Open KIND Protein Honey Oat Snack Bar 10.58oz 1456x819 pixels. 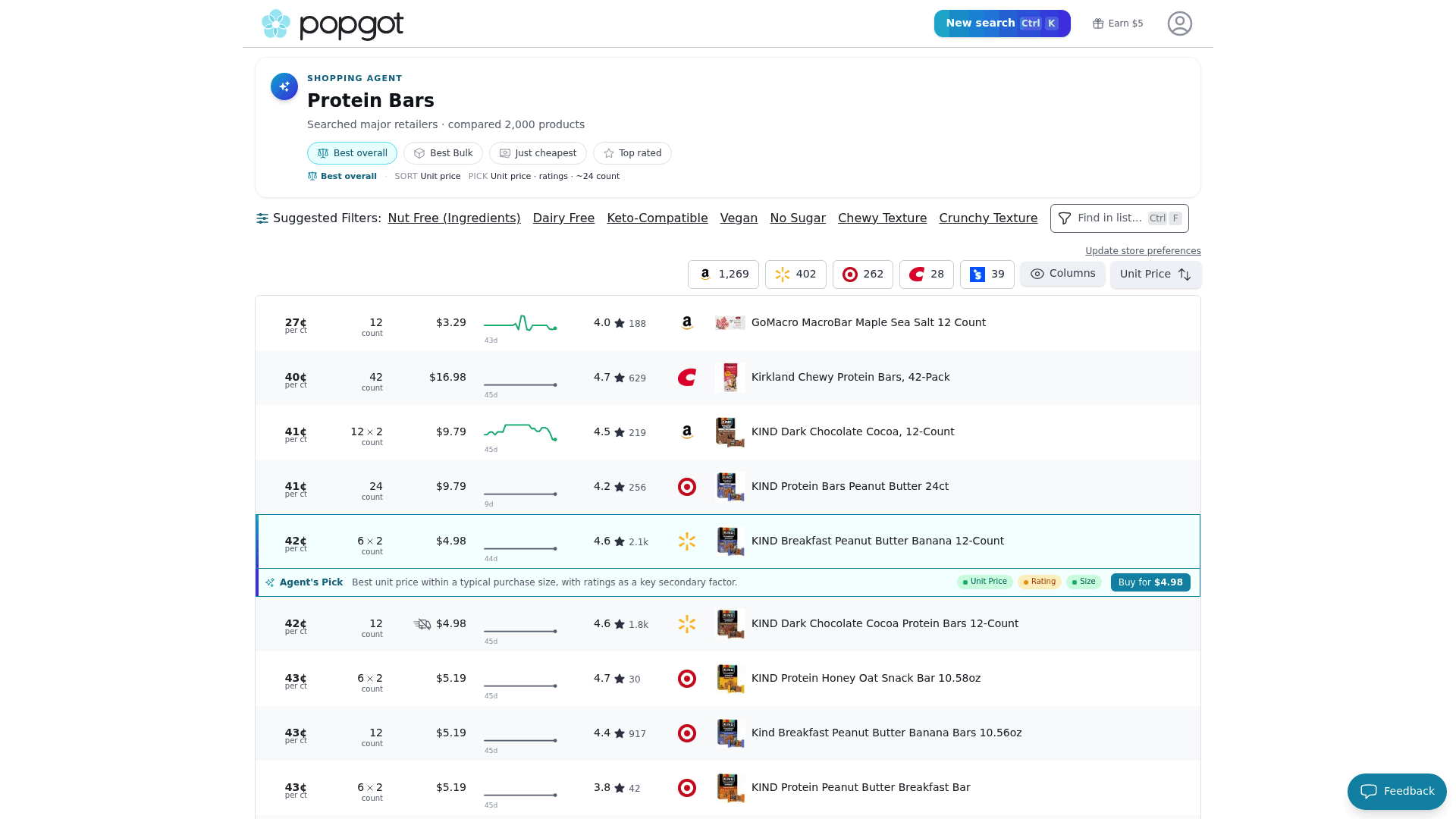click(x=865, y=678)
